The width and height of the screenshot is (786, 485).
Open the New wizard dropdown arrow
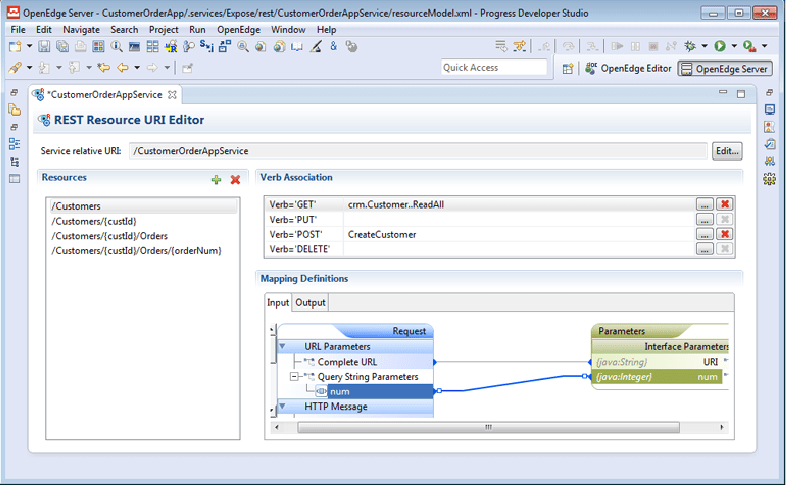[30, 47]
